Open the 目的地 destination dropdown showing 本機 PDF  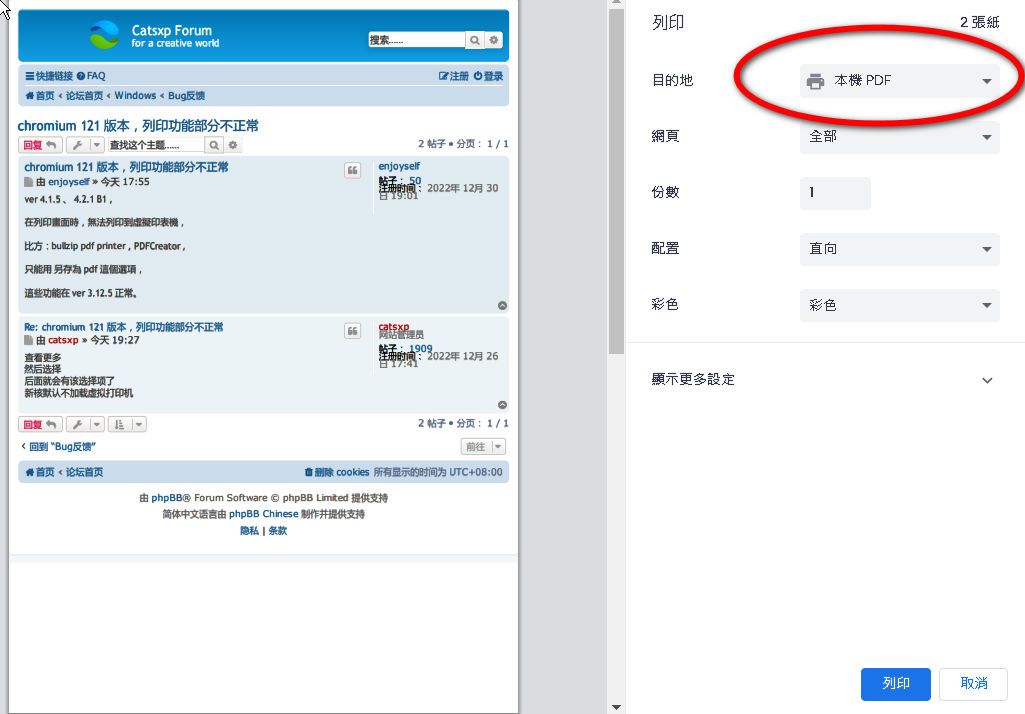pos(899,81)
